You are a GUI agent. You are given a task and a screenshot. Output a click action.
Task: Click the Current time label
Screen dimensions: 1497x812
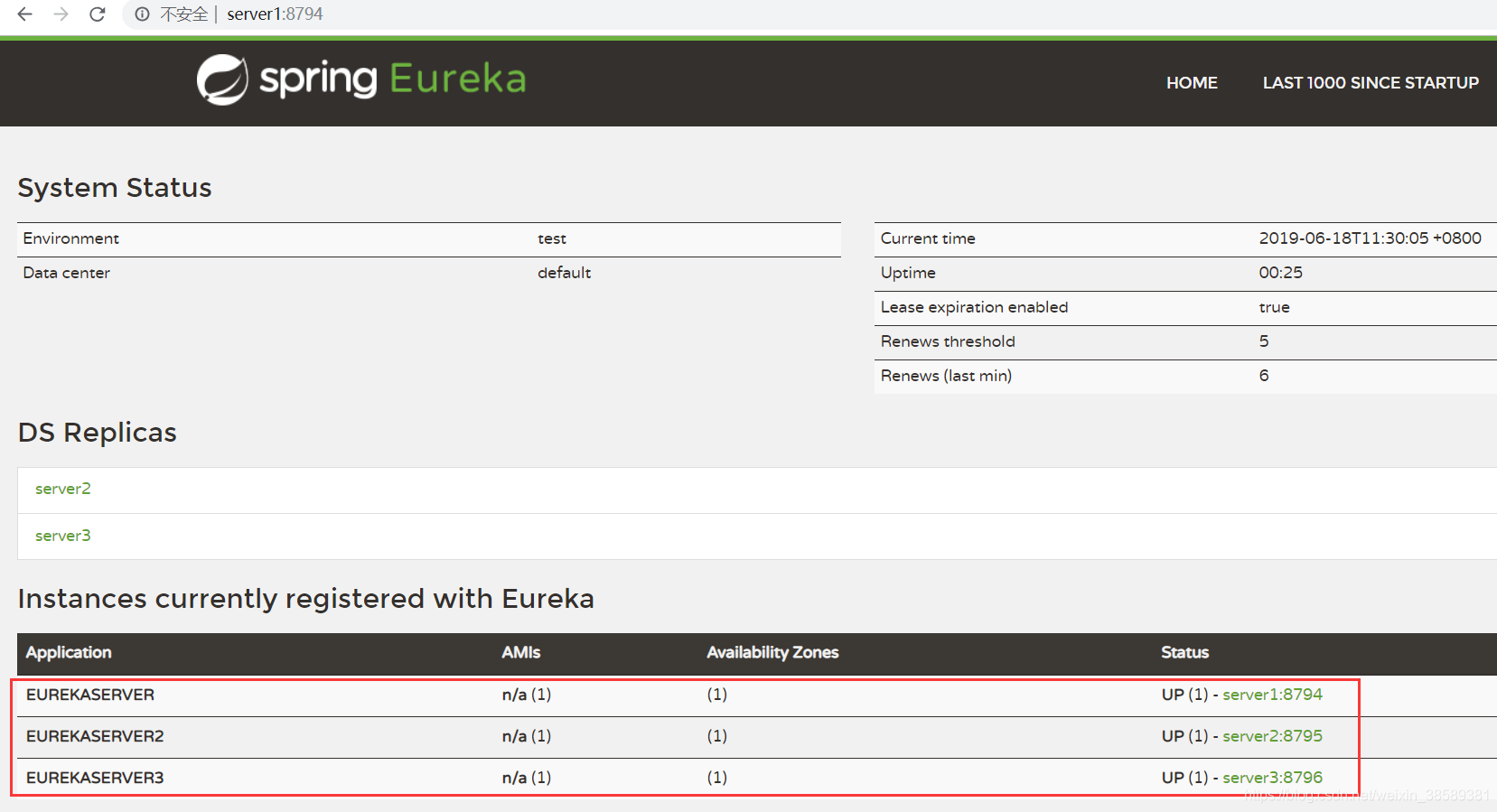click(928, 238)
